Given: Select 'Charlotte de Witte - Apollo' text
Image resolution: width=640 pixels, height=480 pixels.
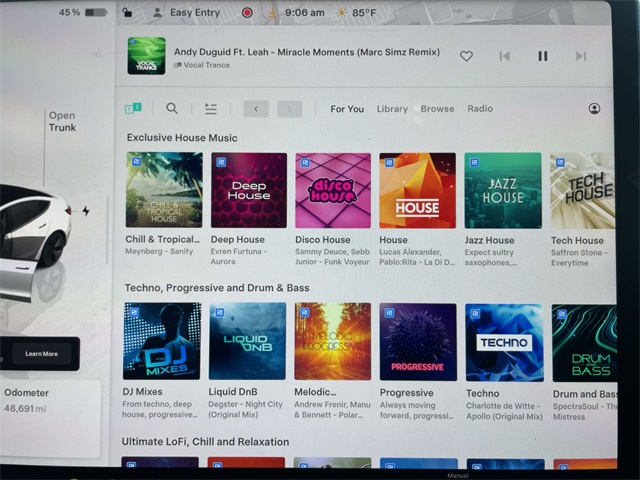Looking at the screenshot, I should (x=504, y=411).
